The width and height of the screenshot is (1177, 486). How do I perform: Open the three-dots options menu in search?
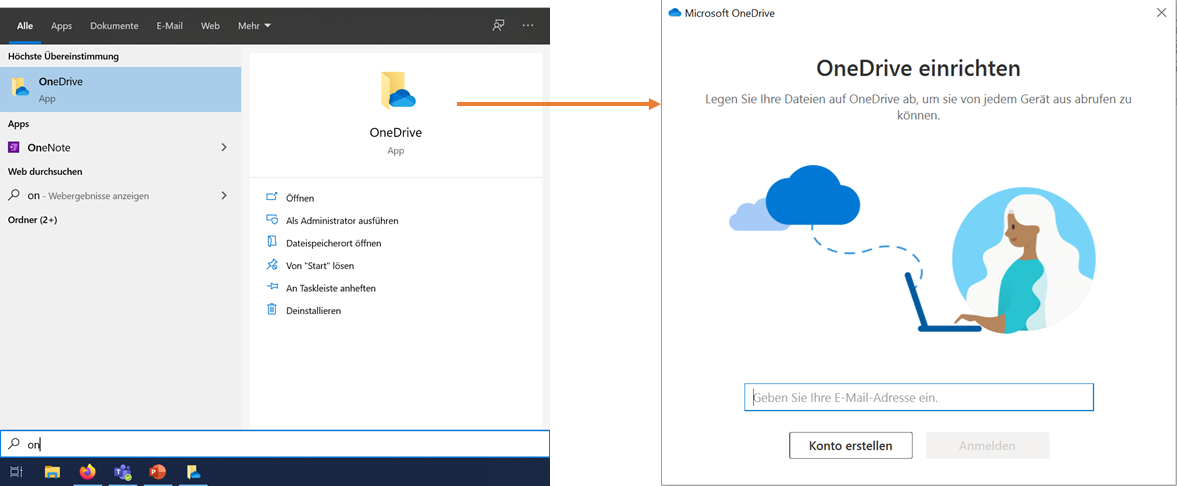point(528,26)
